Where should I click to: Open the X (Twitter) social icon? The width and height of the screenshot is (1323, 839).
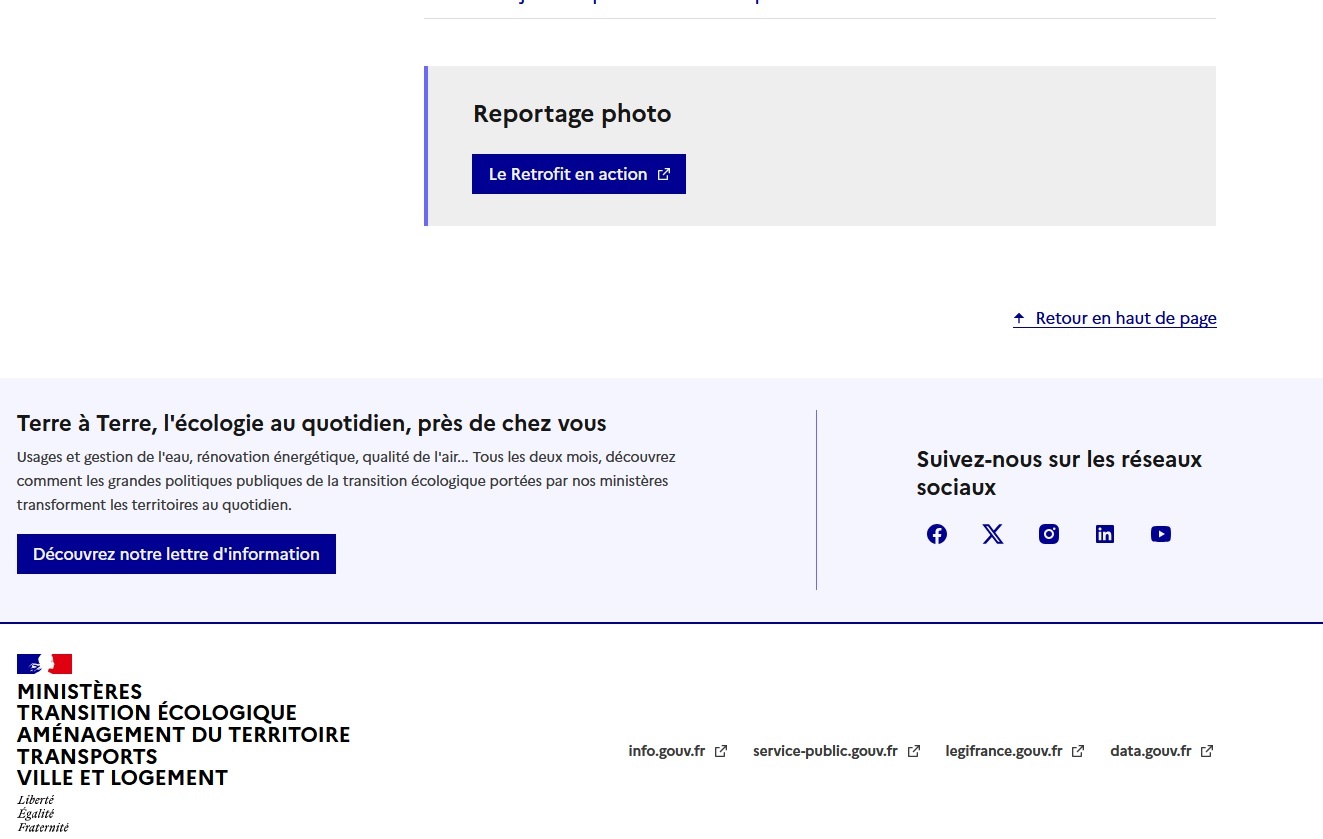[x=993, y=534]
